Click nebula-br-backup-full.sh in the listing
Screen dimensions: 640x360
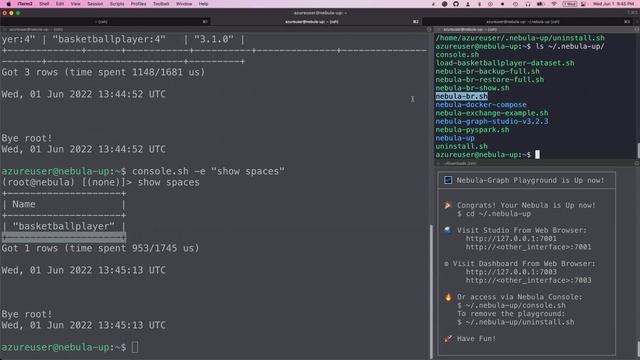pyautogui.click(x=487, y=71)
